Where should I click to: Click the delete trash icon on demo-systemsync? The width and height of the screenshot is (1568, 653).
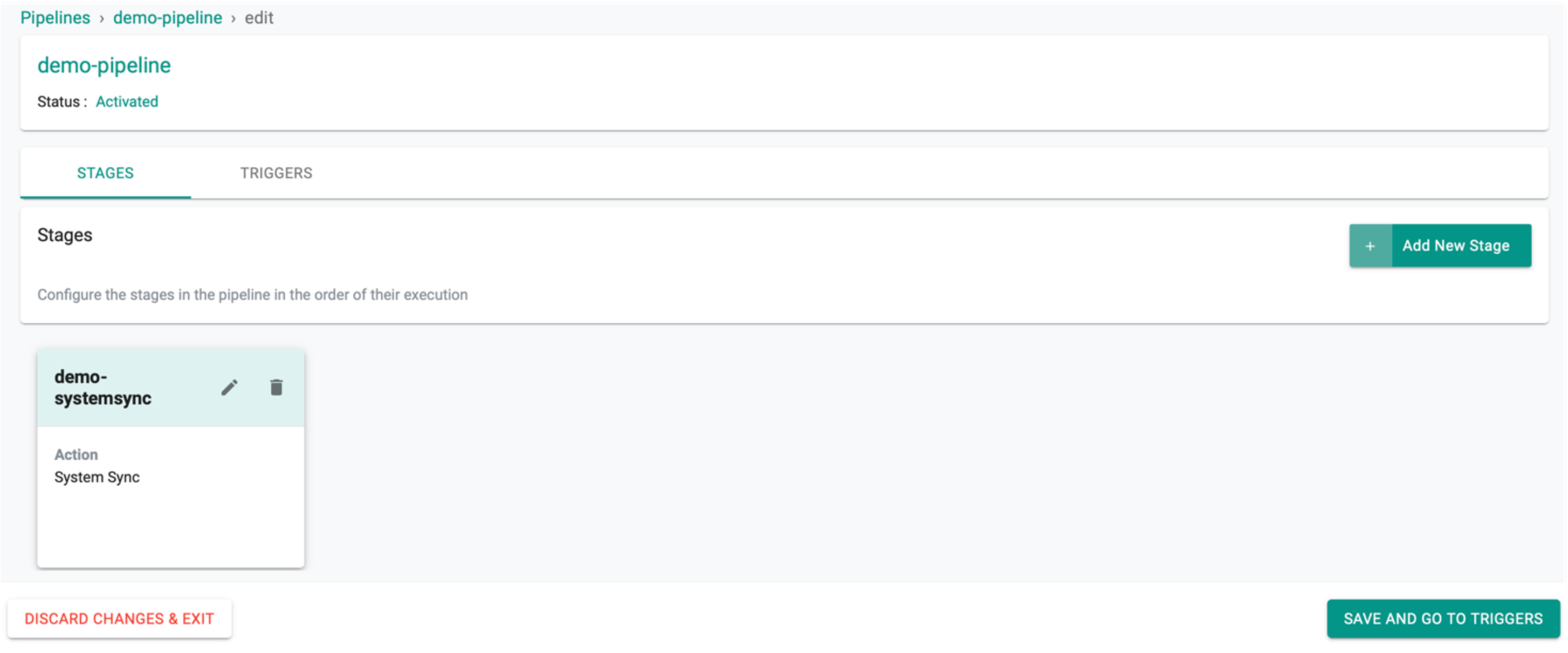click(x=277, y=387)
